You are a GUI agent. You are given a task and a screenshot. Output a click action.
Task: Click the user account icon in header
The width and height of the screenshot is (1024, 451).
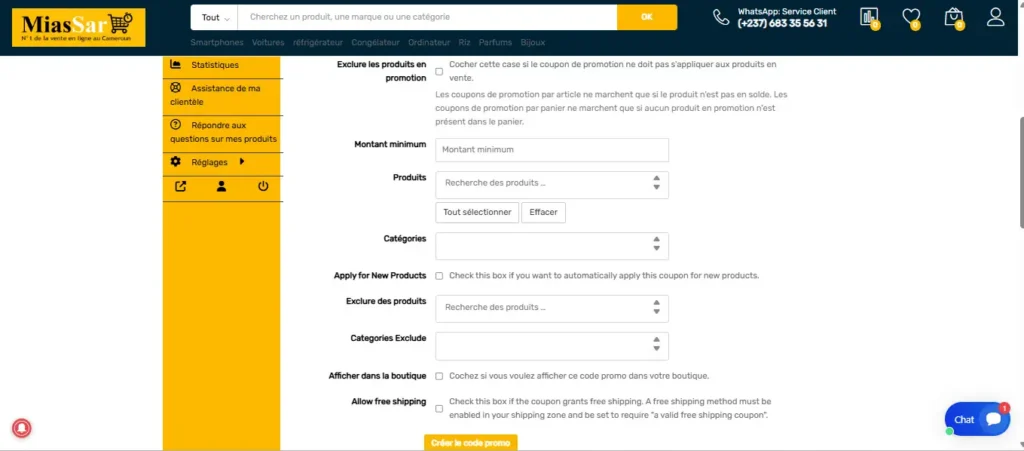(x=995, y=17)
